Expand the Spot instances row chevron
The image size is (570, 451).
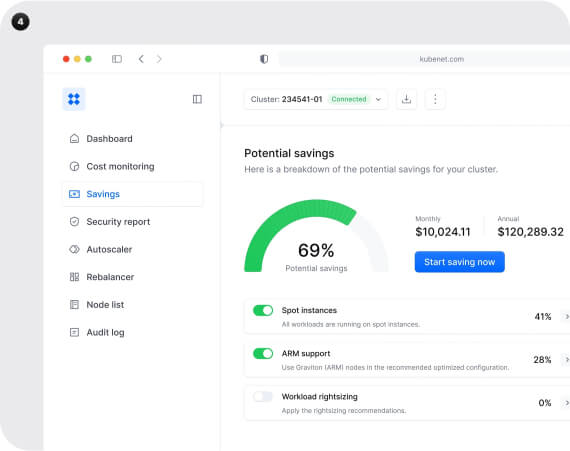[x=566, y=317]
